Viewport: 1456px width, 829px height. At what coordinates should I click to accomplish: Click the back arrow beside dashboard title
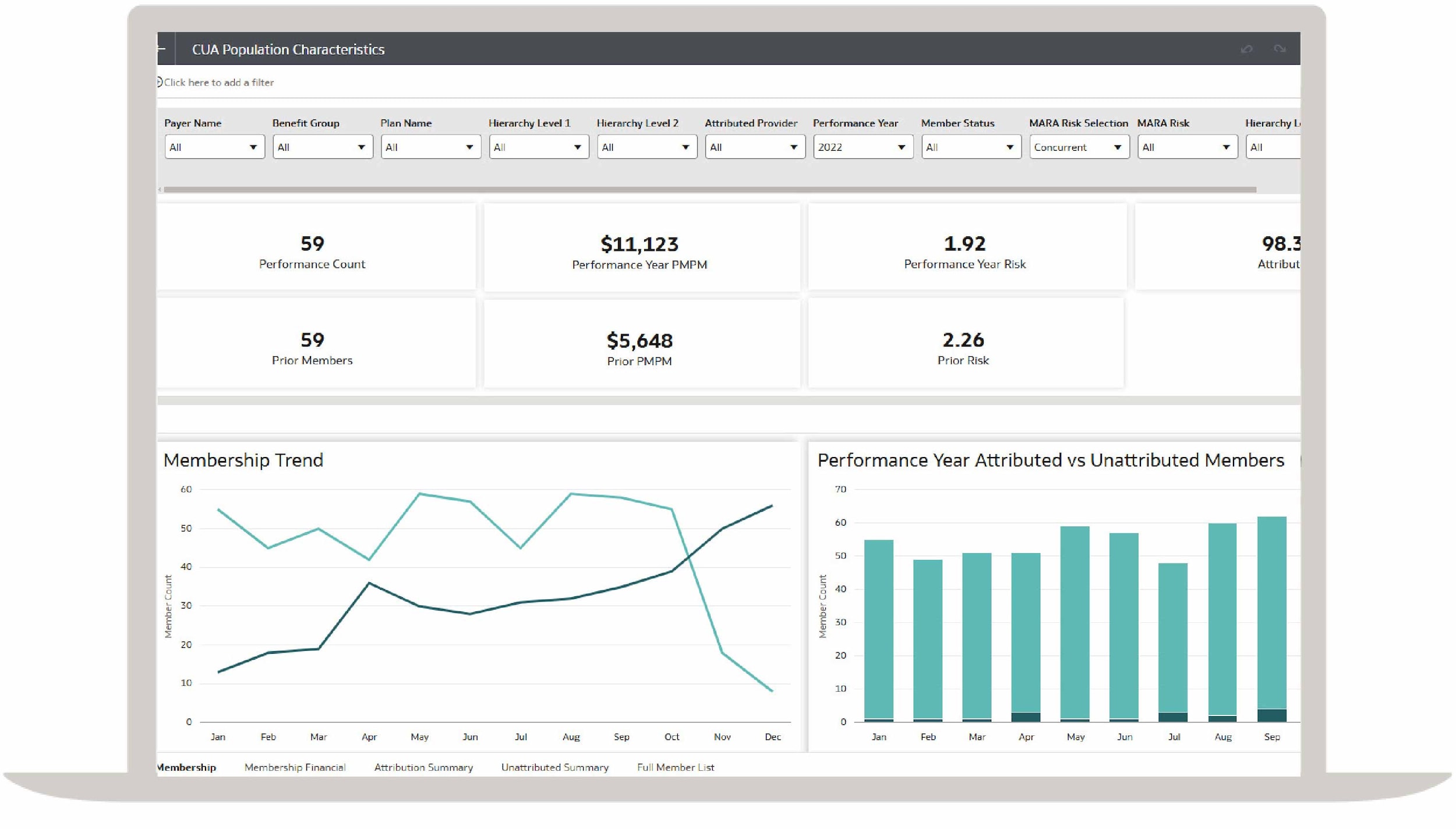(x=161, y=49)
